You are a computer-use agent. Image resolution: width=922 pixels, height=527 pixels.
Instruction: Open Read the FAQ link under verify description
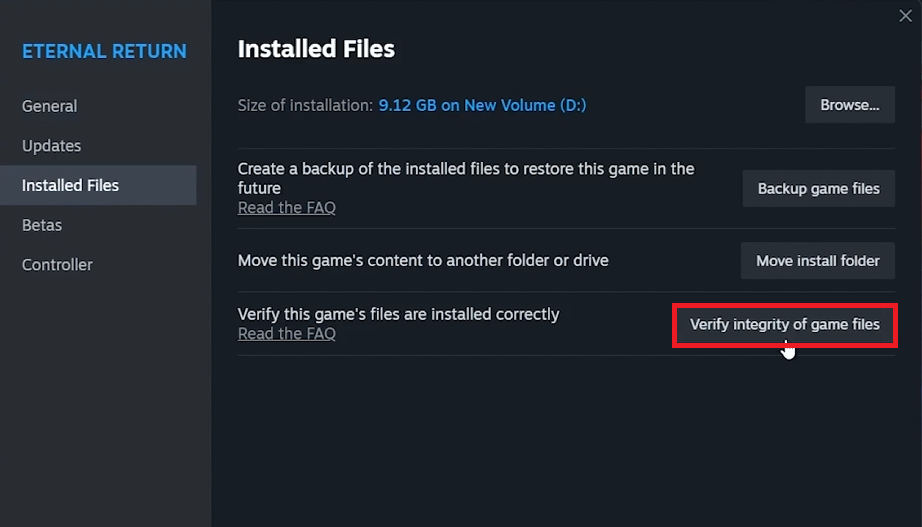tap(287, 334)
